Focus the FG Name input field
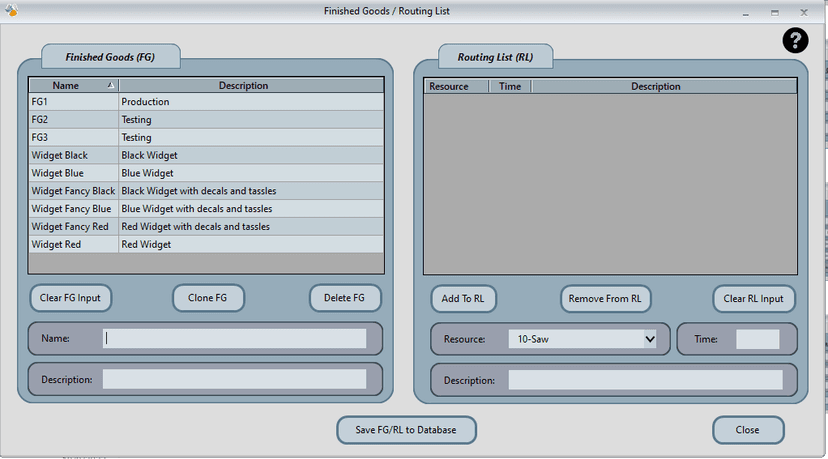This screenshot has height=459, width=828. pyautogui.click(x=234, y=339)
